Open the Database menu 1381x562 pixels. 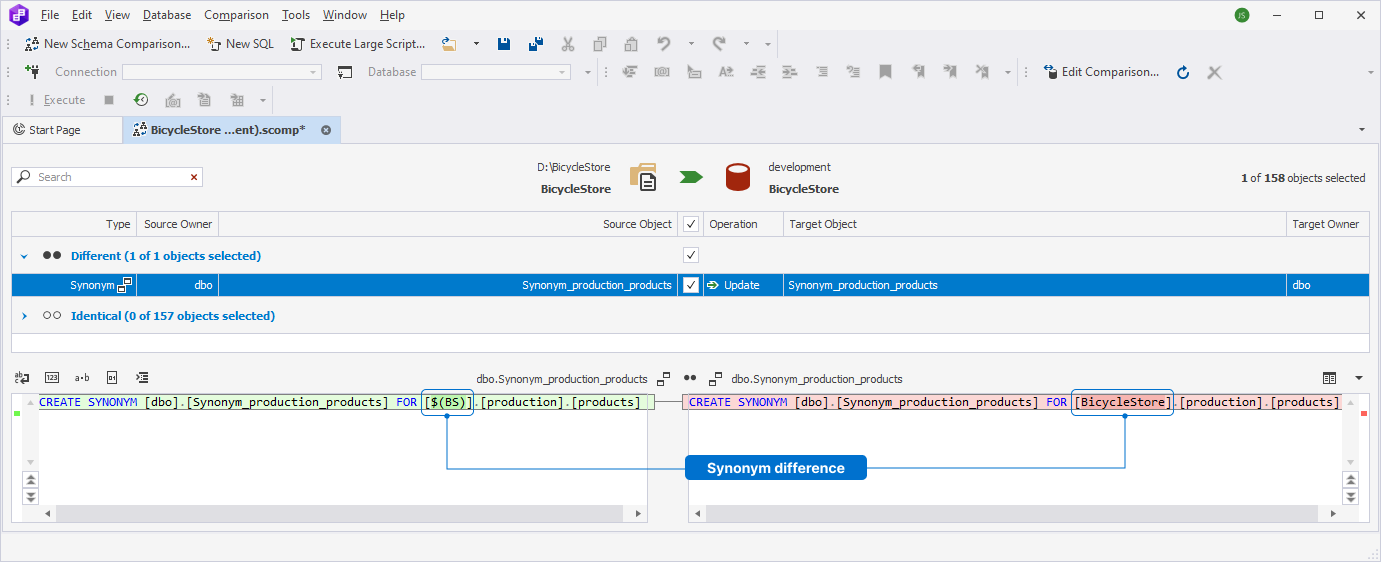[167, 15]
